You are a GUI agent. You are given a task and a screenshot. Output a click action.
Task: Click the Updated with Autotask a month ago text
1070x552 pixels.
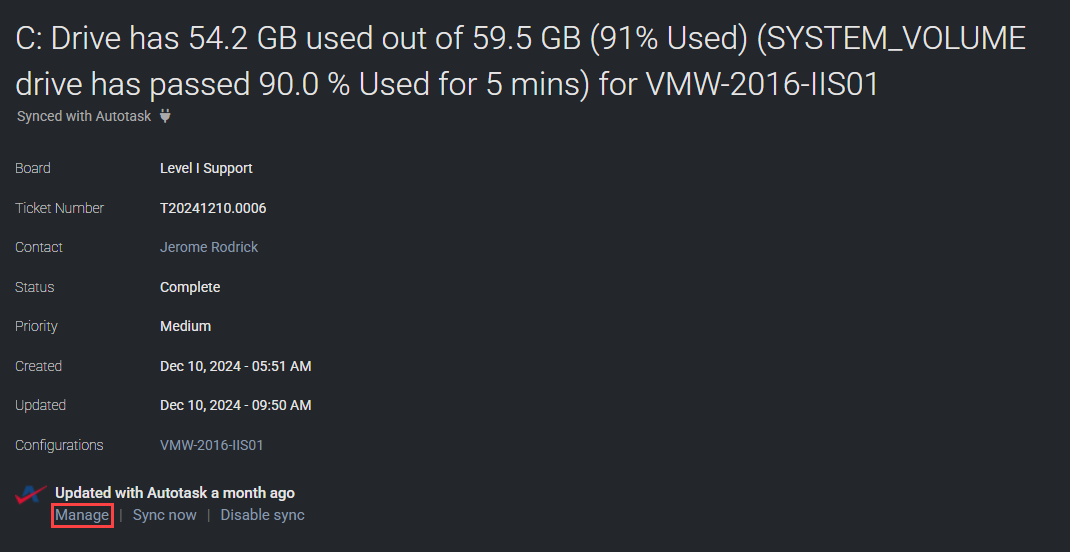point(175,493)
